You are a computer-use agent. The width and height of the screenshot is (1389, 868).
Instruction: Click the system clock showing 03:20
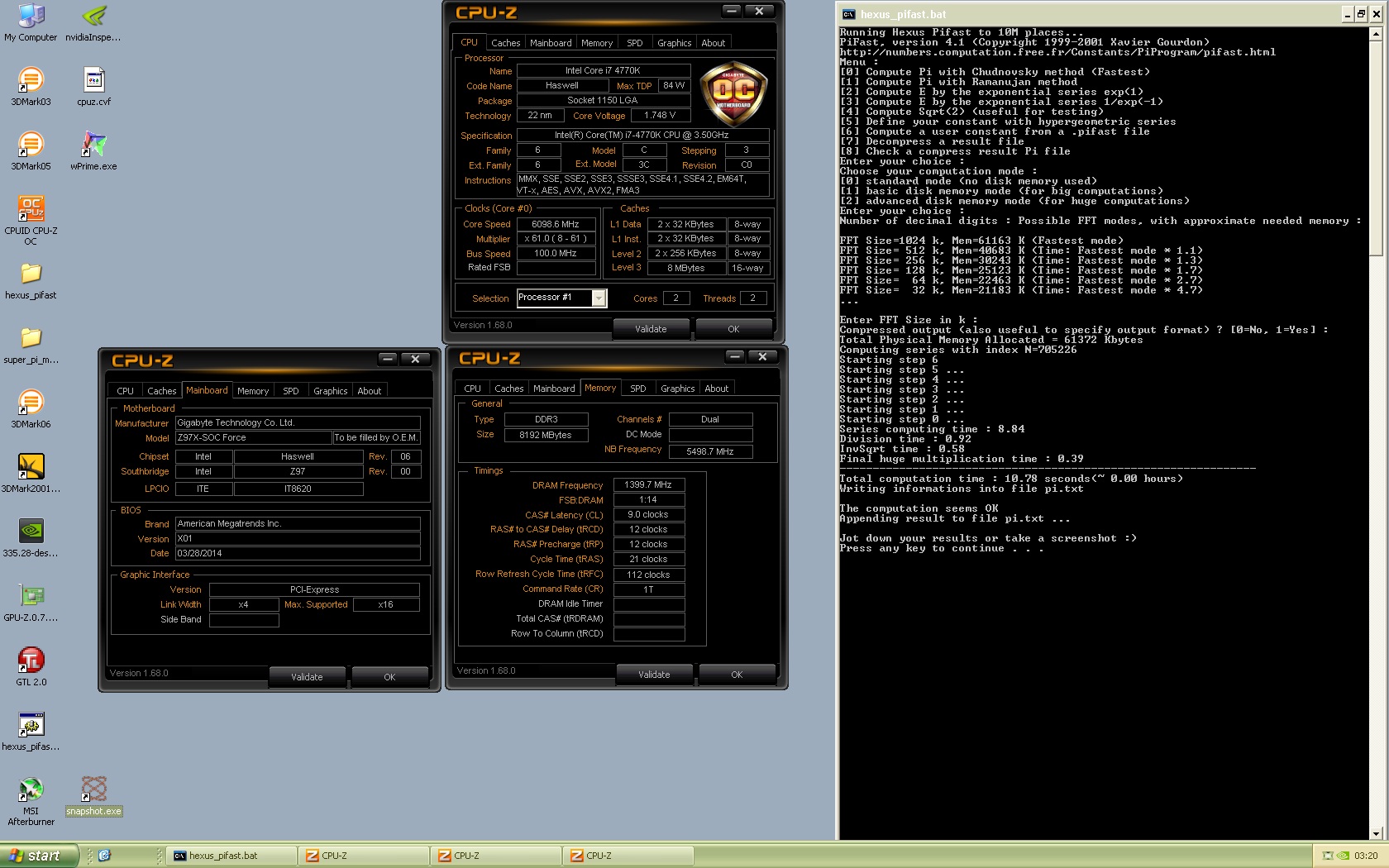point(1366,856)
